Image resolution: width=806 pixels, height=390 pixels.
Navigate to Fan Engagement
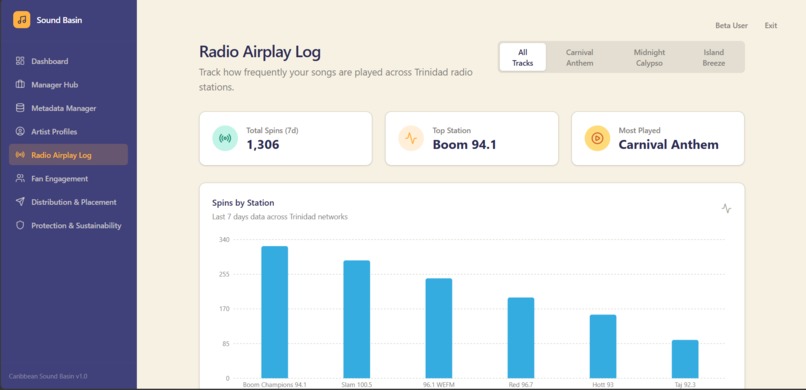pos(68,178)
